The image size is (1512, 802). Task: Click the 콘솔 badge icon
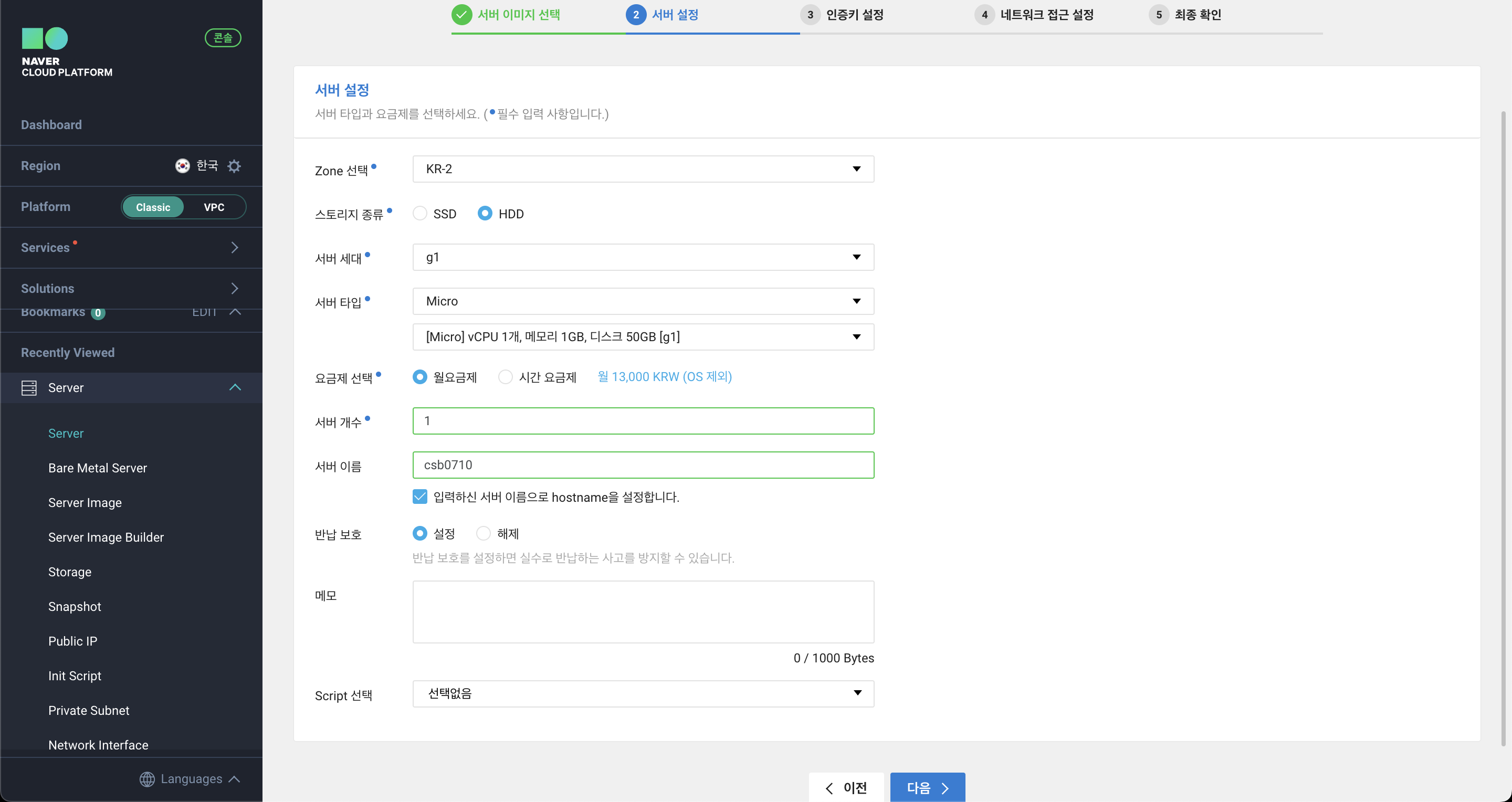pos(223,38)
